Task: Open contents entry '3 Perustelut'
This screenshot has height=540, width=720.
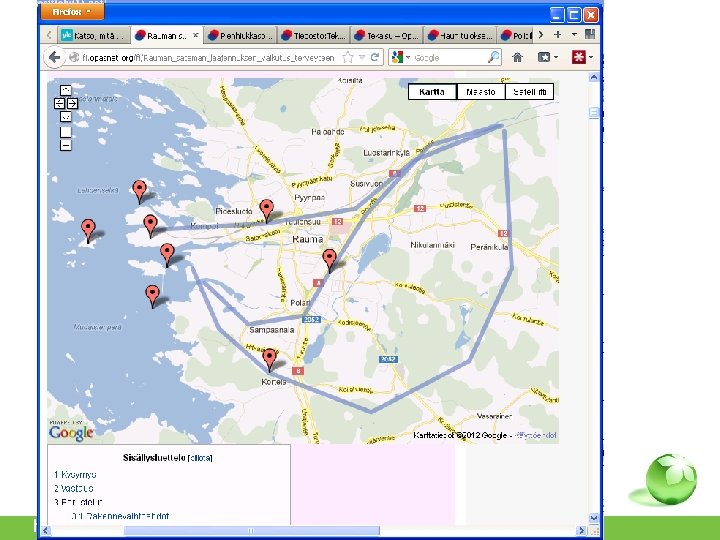Action: (78, 502)
